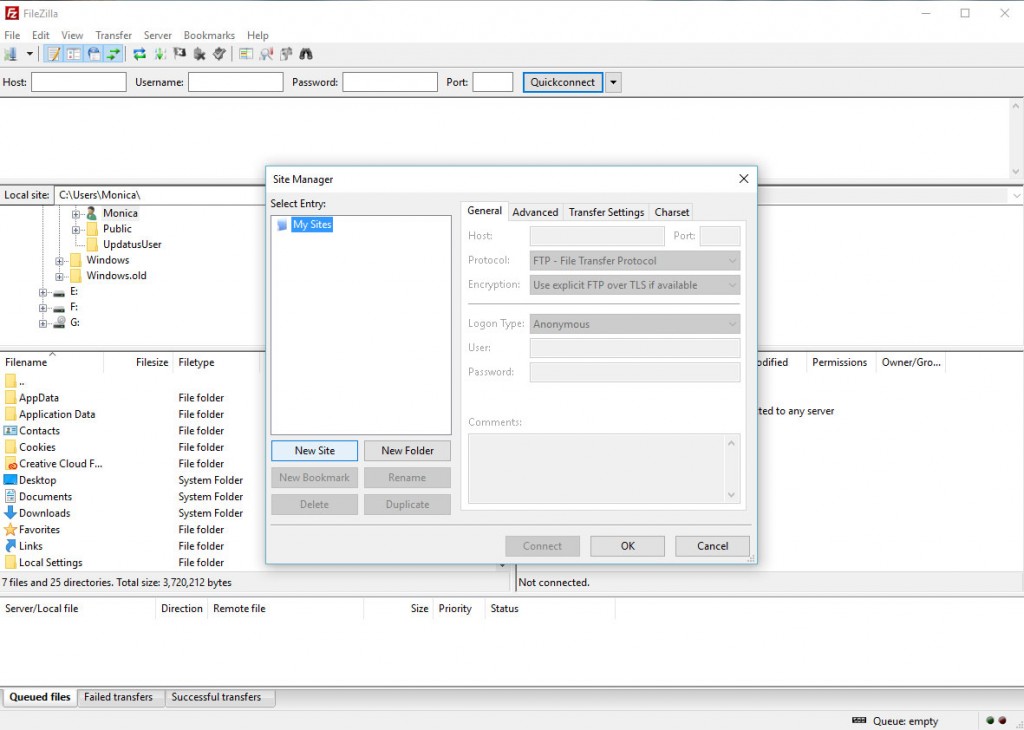Focus the quickconnect Host field
Viewport: 1024px width, 730px height.
coord(78,82)
